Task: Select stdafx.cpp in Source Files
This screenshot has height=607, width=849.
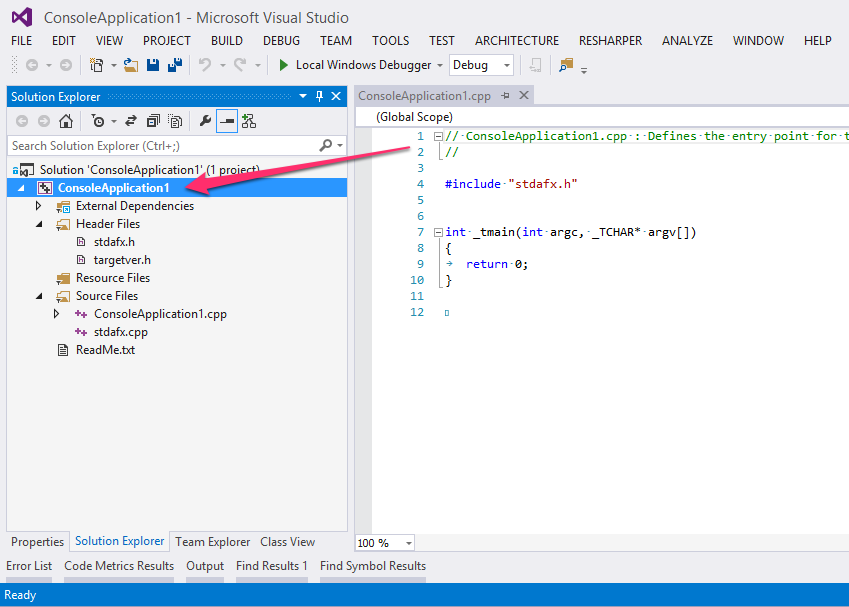Action: click(x=120, y=332)
